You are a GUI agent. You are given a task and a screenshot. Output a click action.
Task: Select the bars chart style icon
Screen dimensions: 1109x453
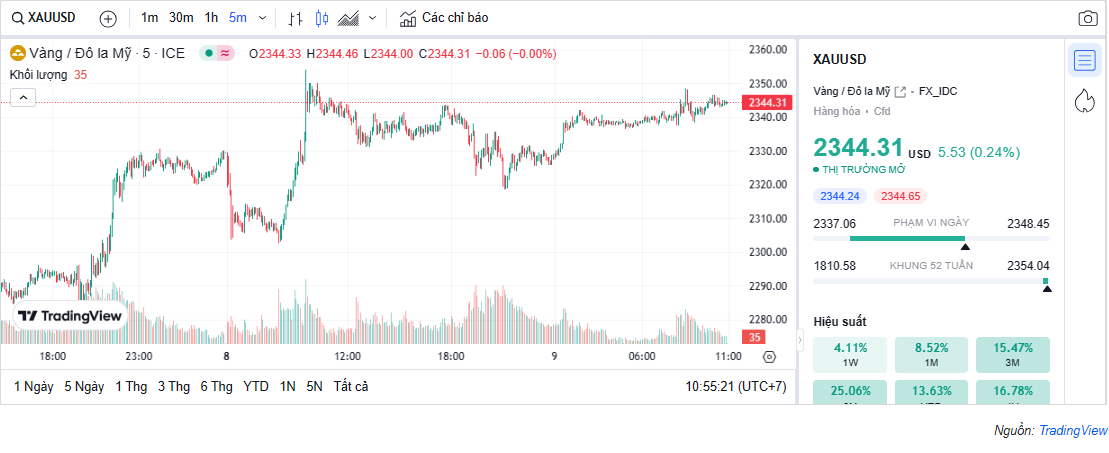coord(295,18)
